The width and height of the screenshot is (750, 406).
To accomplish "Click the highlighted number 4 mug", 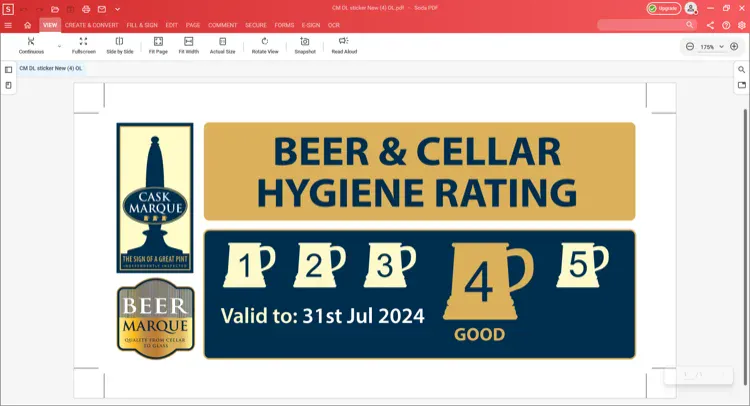I will tap(488, 282).
